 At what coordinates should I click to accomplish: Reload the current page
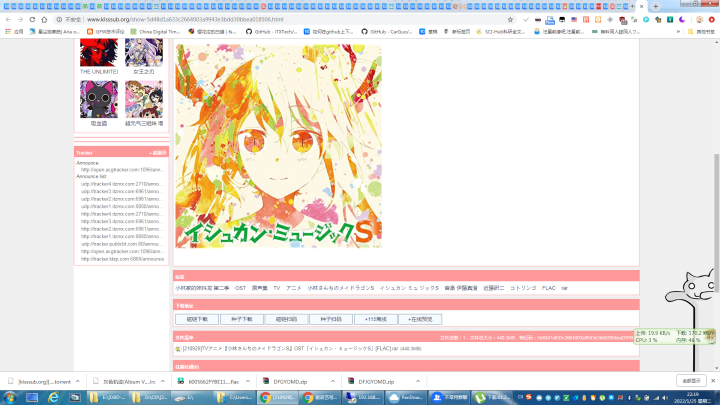pyautogui.click(x=32, y=20)
